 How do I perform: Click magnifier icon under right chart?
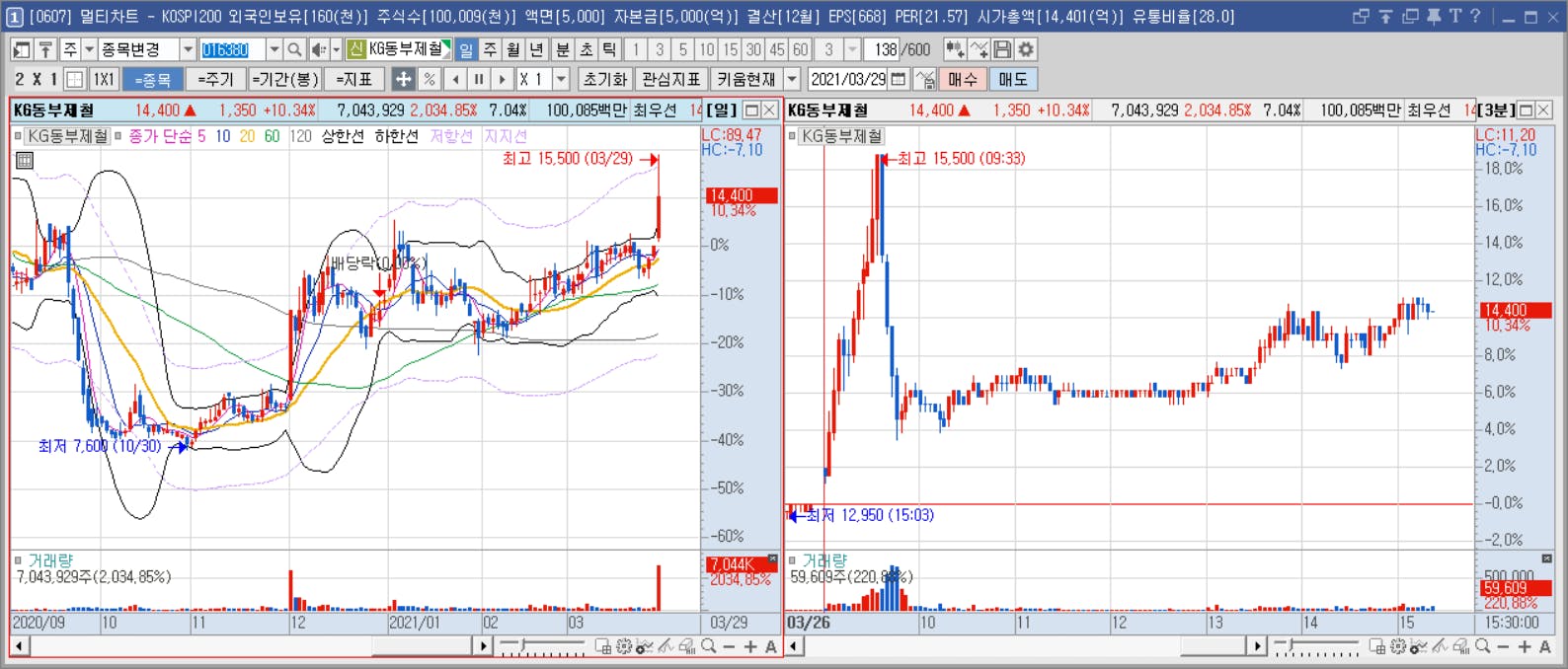pos(1482,646)
